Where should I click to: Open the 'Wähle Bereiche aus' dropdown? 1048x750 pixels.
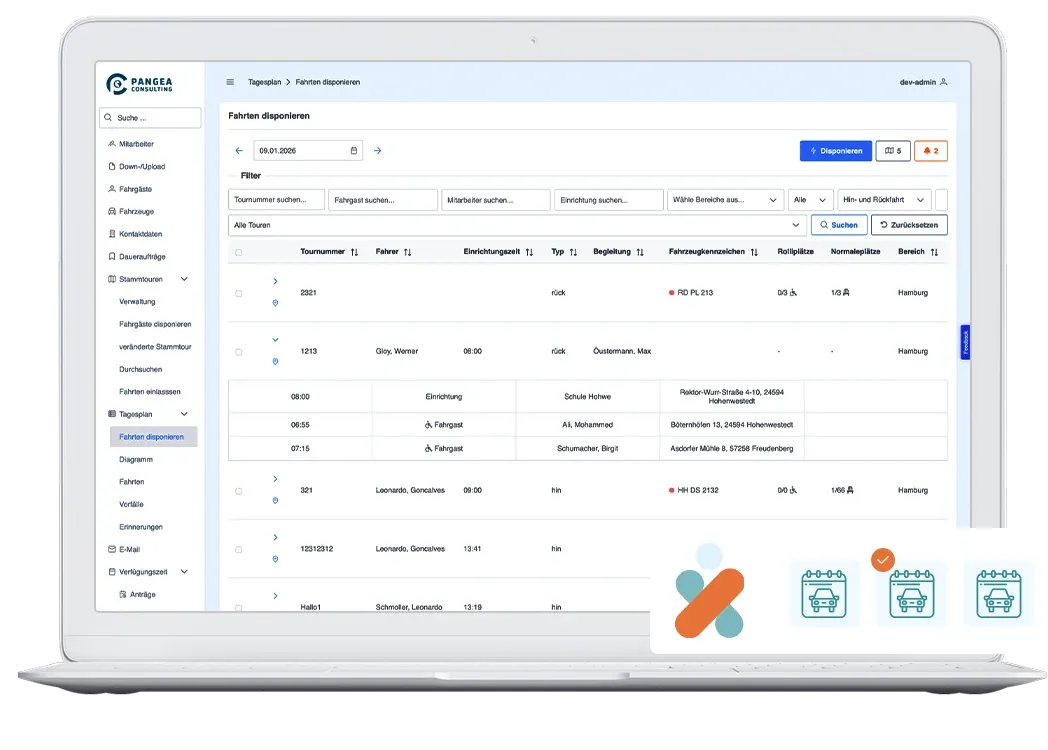(725, 200)
